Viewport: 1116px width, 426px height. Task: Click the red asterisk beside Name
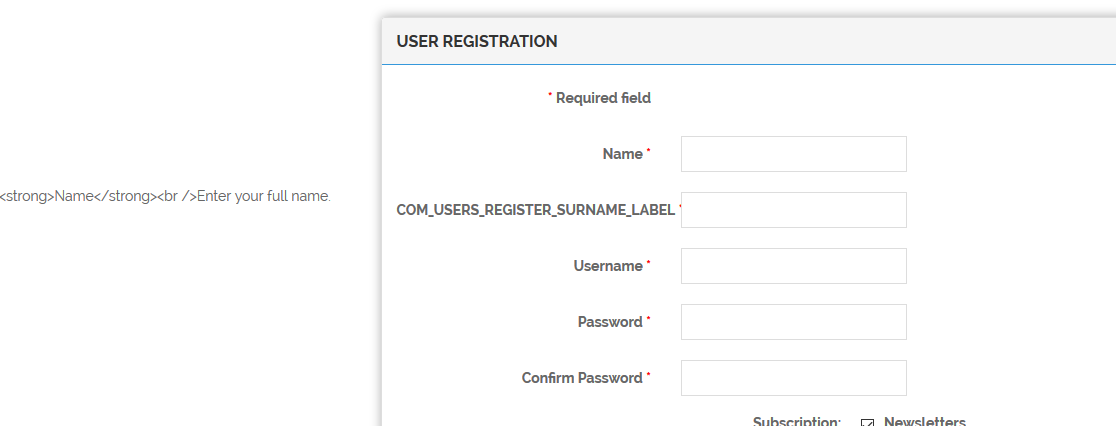648,151
